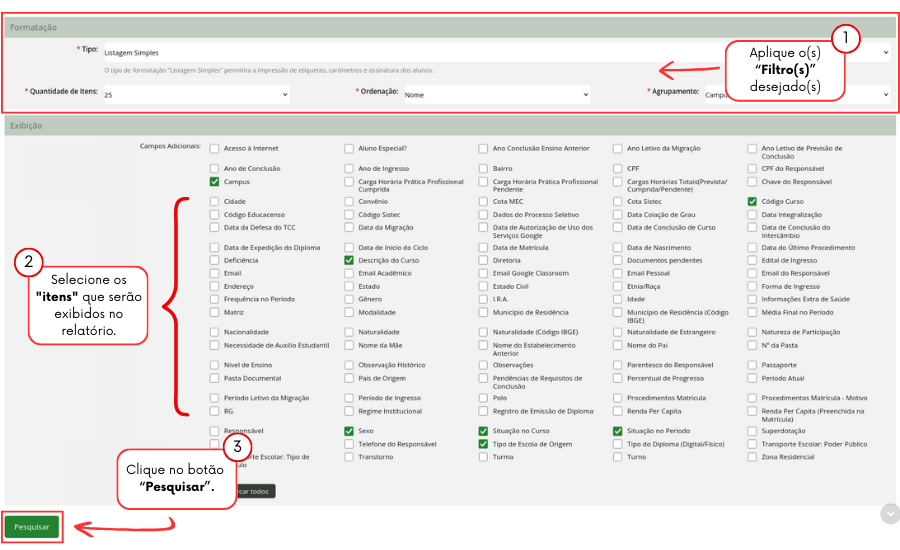Uncheck the Tipo de Escola de Origem checkbox
Image resolution: width=900 pixels, height=550 pixels.
[483, 444]
